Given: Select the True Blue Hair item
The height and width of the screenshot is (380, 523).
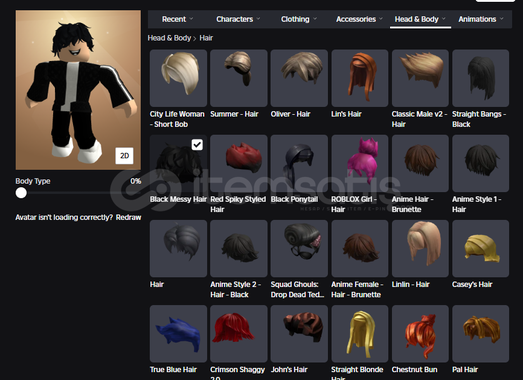Looking at the screenshot, I should click(178, 334).
